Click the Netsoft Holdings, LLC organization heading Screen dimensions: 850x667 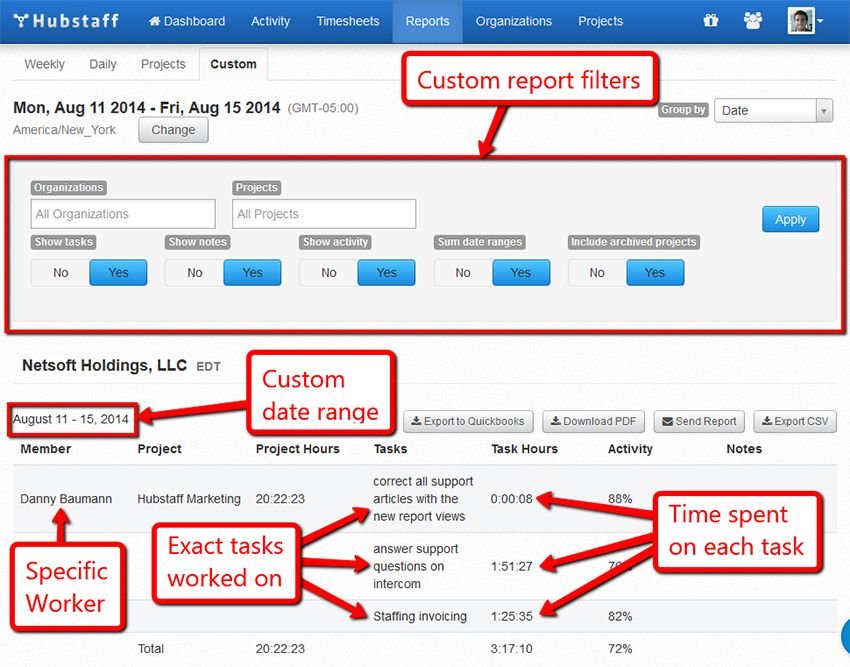click(105, 365)
